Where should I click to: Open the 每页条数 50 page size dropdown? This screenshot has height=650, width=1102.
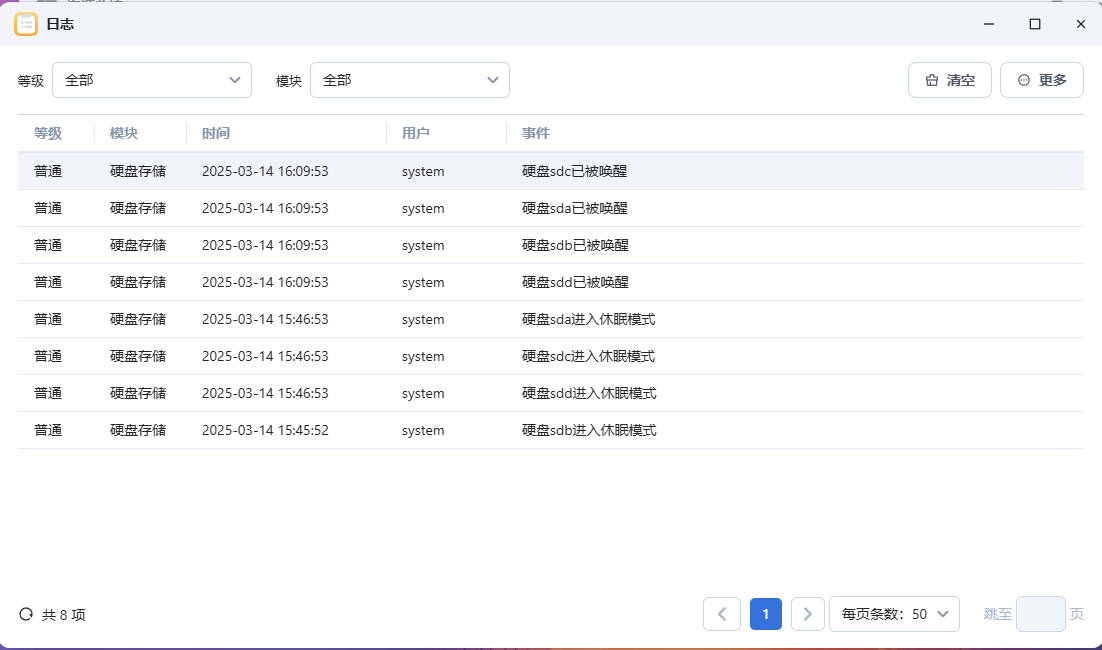[x=894, y=614]
